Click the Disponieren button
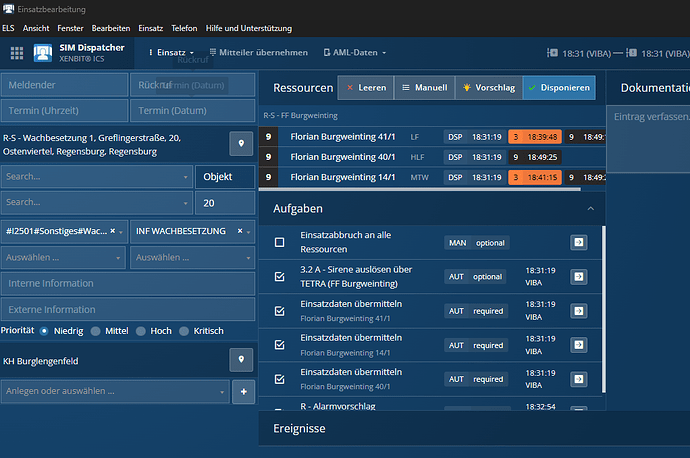This screenshot has height=458, width=690. coord(558,88)
